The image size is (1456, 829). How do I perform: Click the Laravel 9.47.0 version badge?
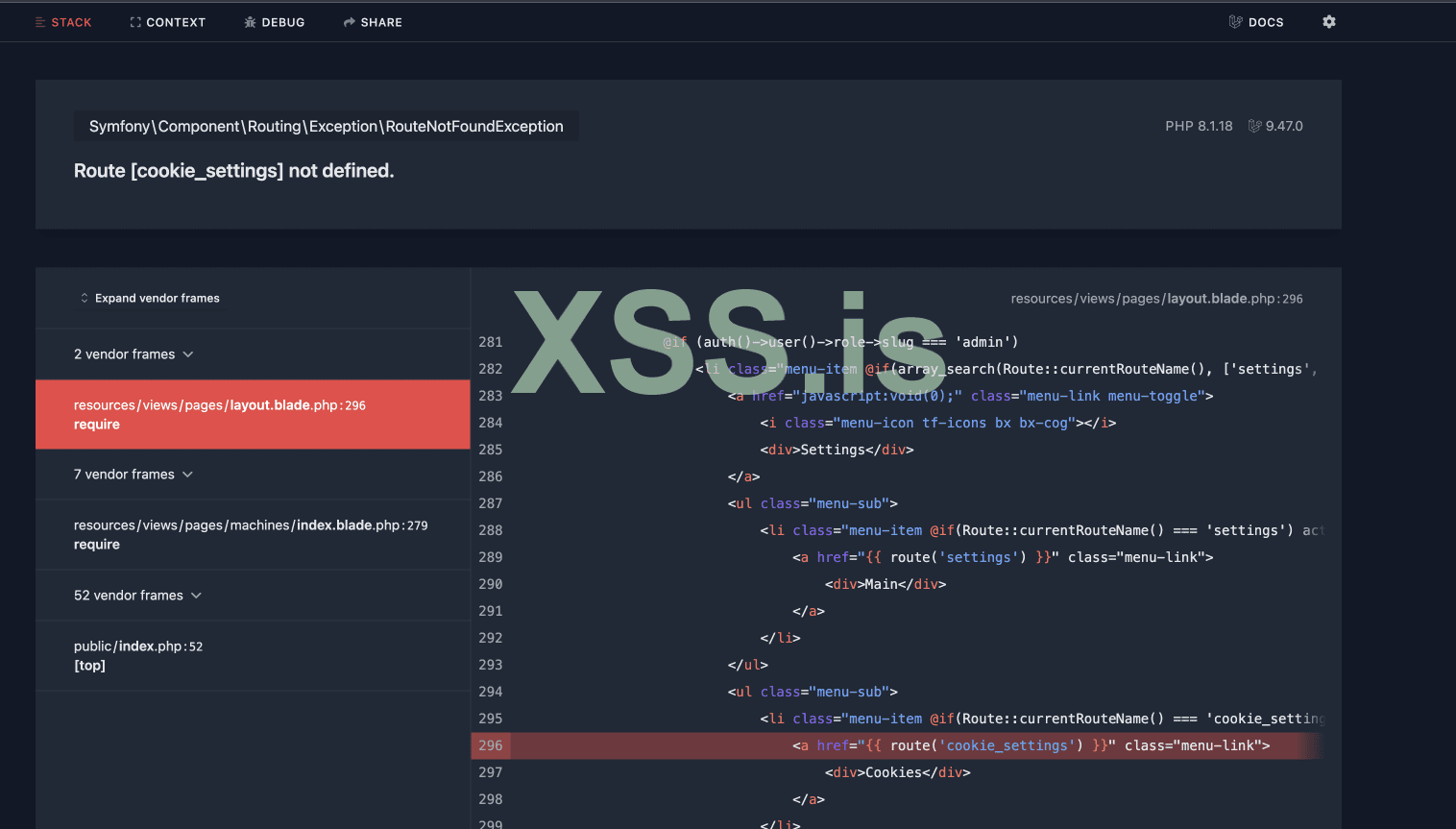(1275, 126)
